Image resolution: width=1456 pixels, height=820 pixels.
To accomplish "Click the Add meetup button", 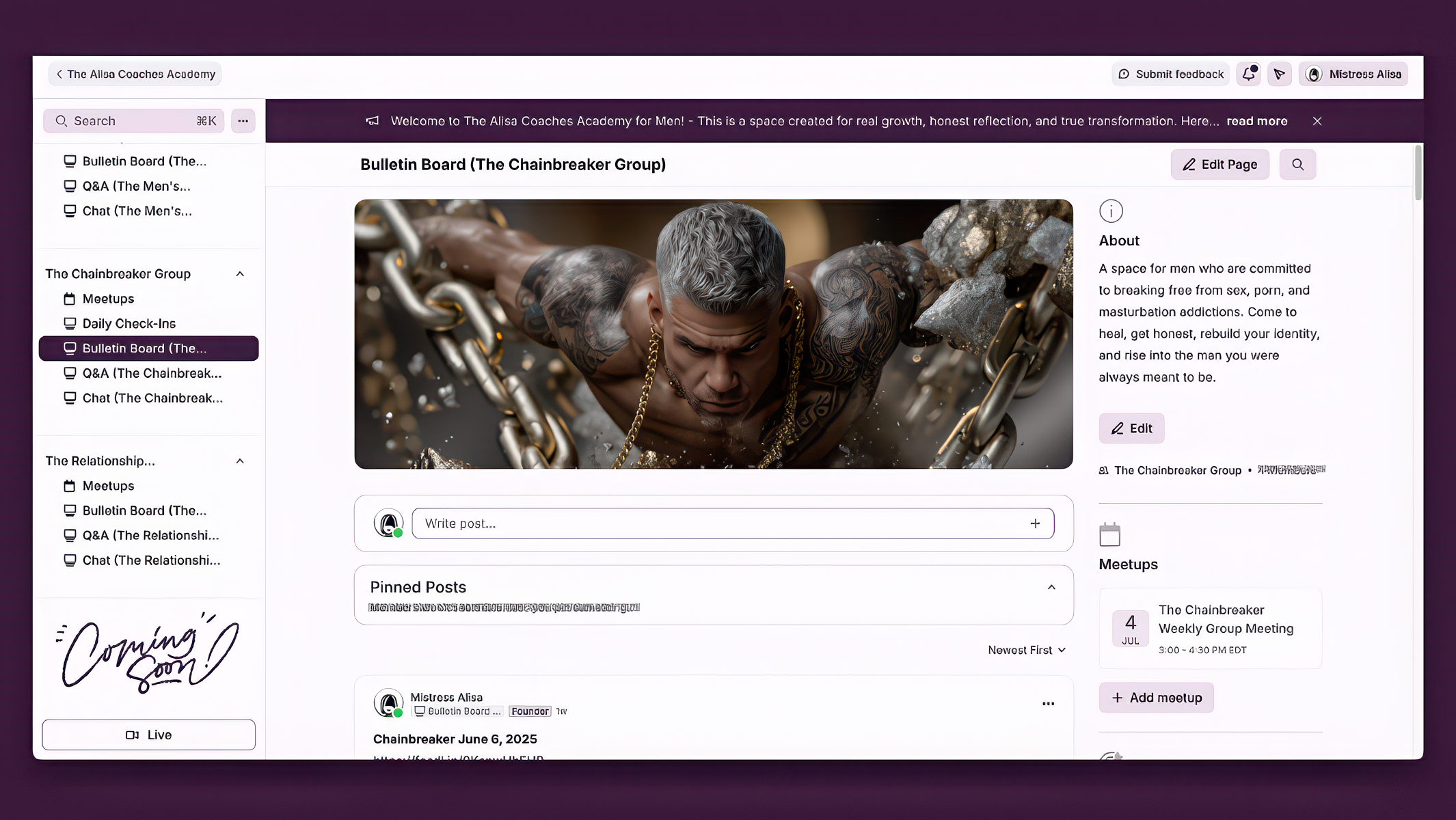I will [1156, 698].
